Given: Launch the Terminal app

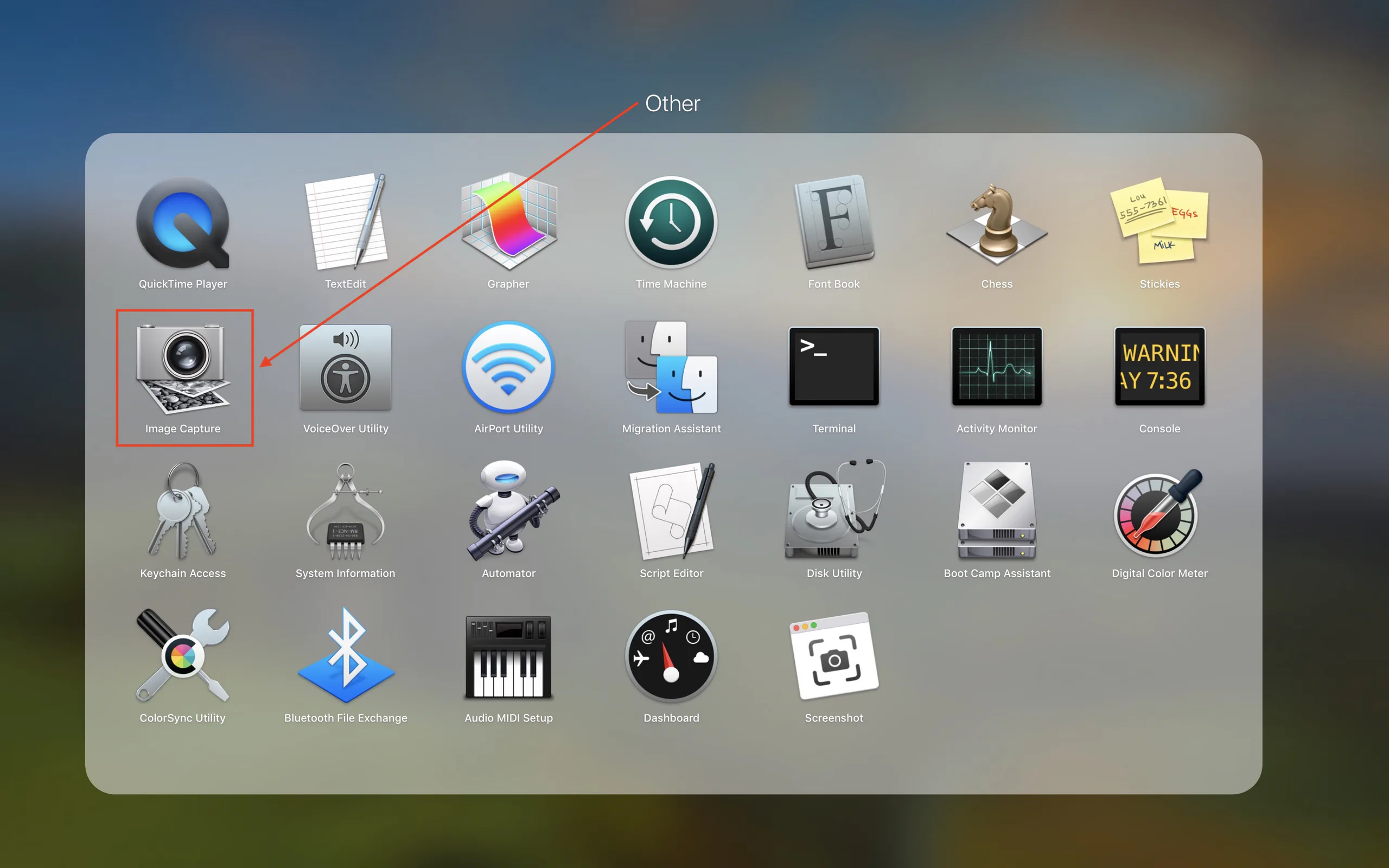Looking at the screenshot, I should pyautogui.click(x=834, y=366).
